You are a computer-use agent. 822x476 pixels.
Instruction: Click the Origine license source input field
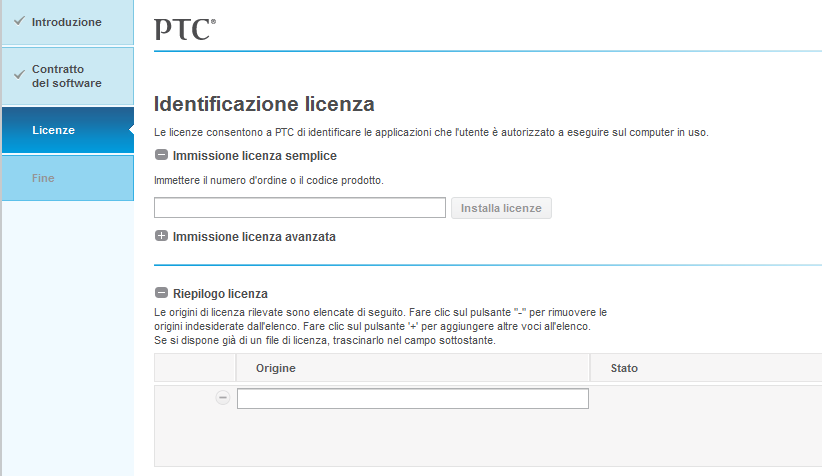[413, 398]
